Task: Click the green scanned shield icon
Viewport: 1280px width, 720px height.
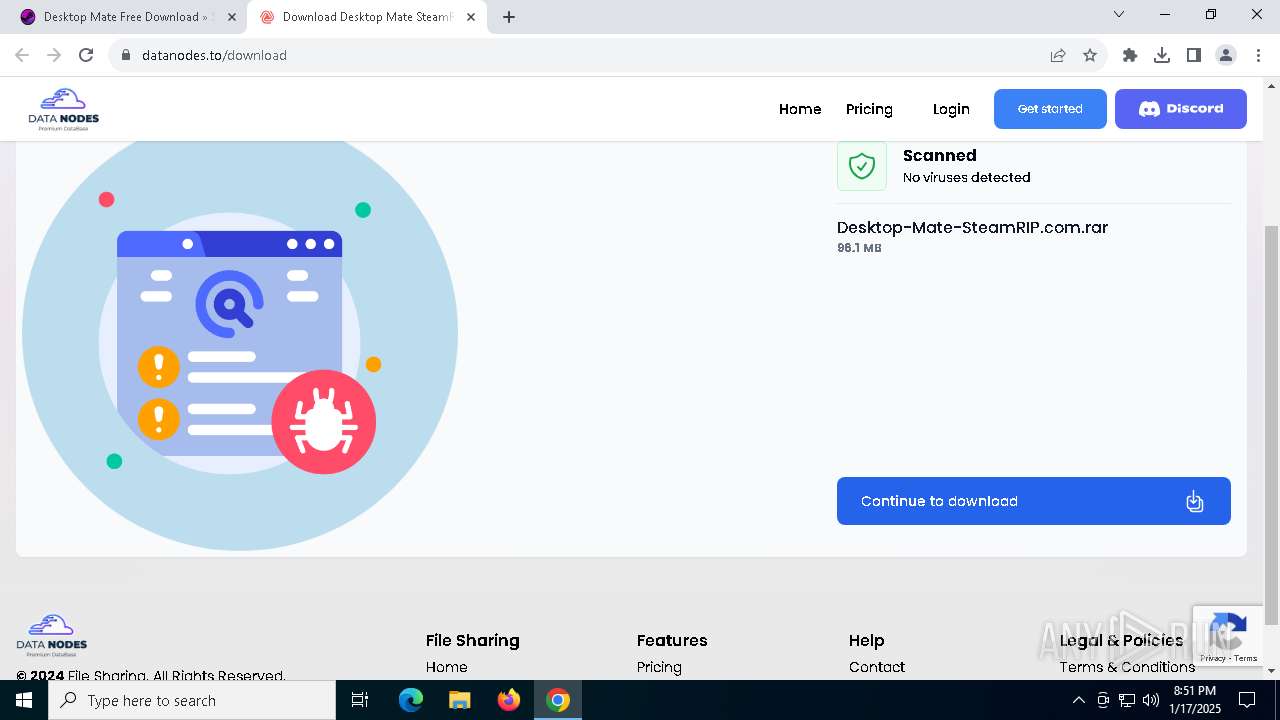Action: [862, 166]
